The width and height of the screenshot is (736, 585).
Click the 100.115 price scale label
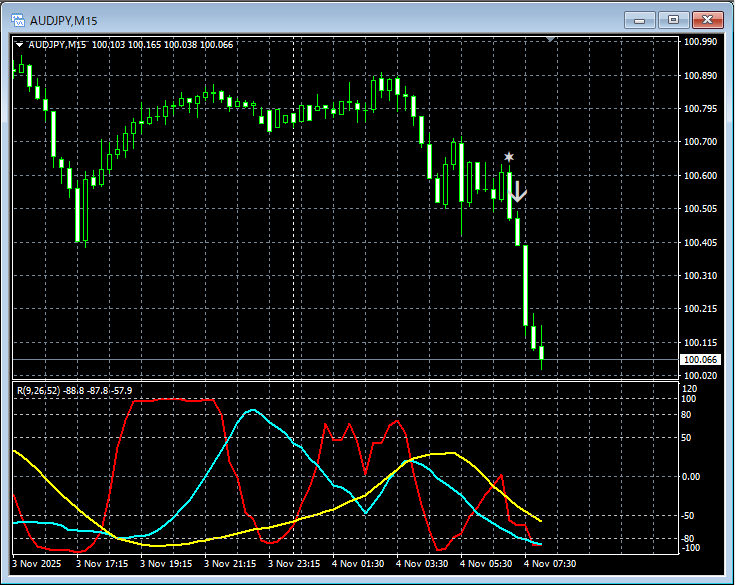point(700,343)
